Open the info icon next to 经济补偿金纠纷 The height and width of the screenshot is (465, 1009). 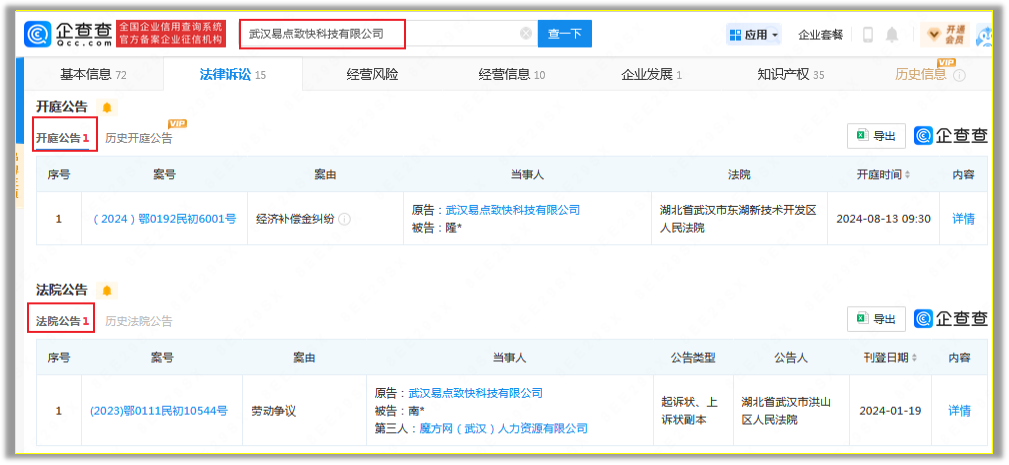344,219
